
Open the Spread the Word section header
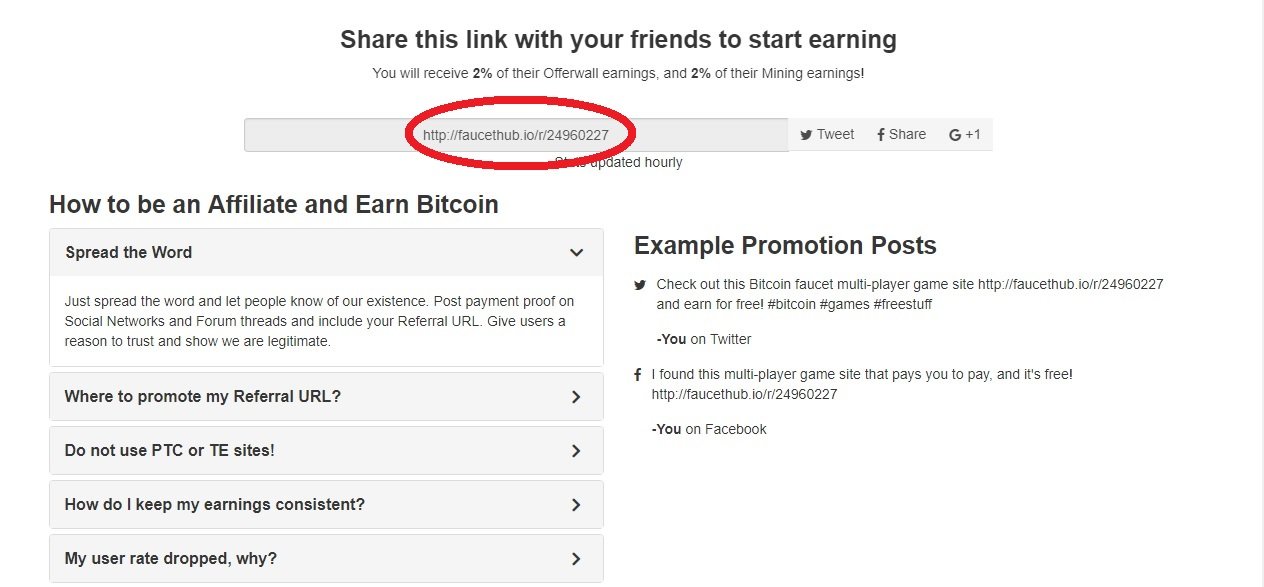pyautogui.click(x=129, y=253)
